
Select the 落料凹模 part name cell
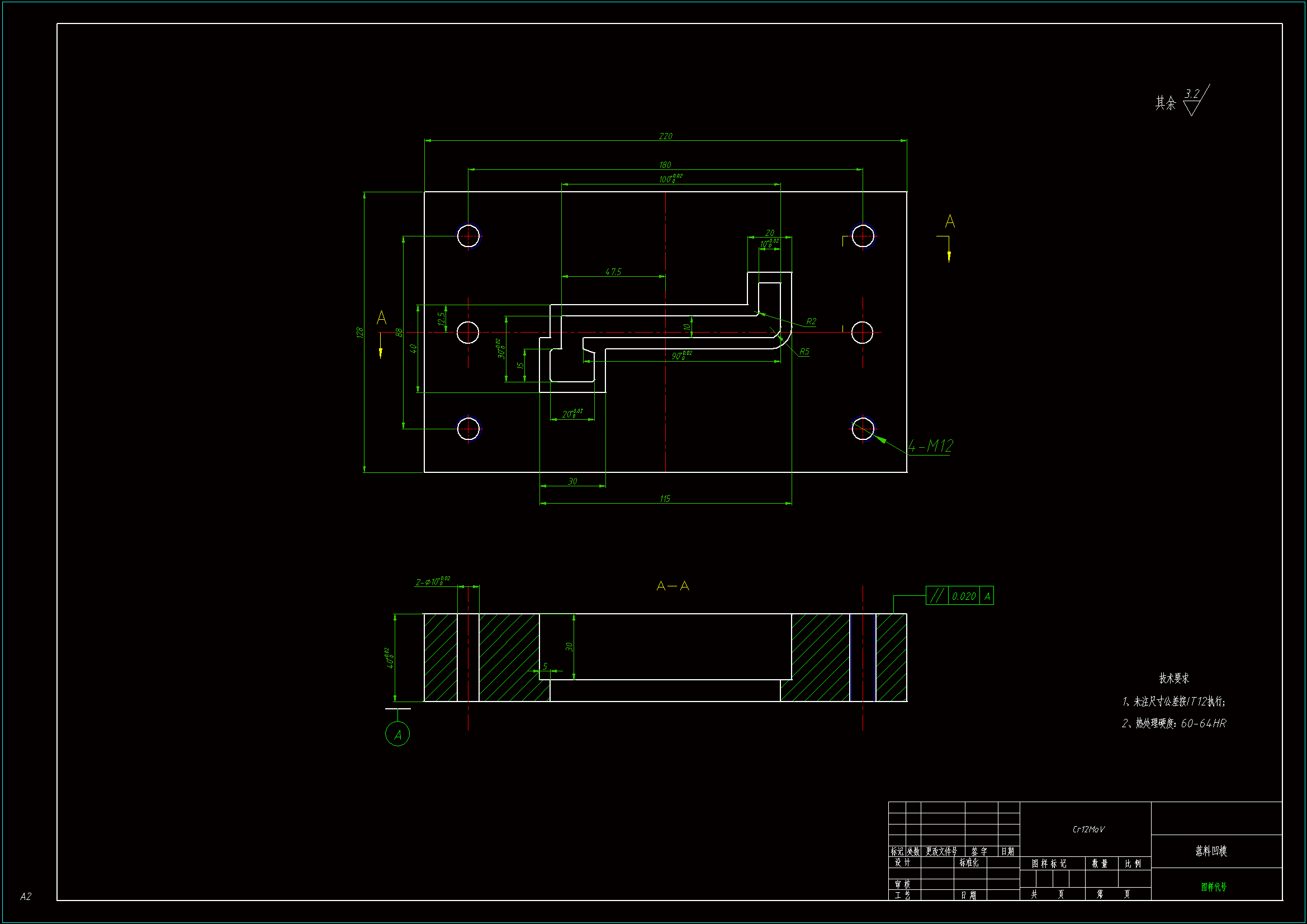[1211, 851]
